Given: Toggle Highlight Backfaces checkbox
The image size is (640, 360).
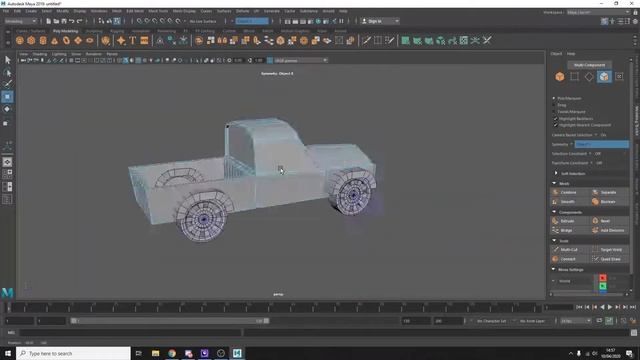Looking at the screenshot, I should pos(556,118).
